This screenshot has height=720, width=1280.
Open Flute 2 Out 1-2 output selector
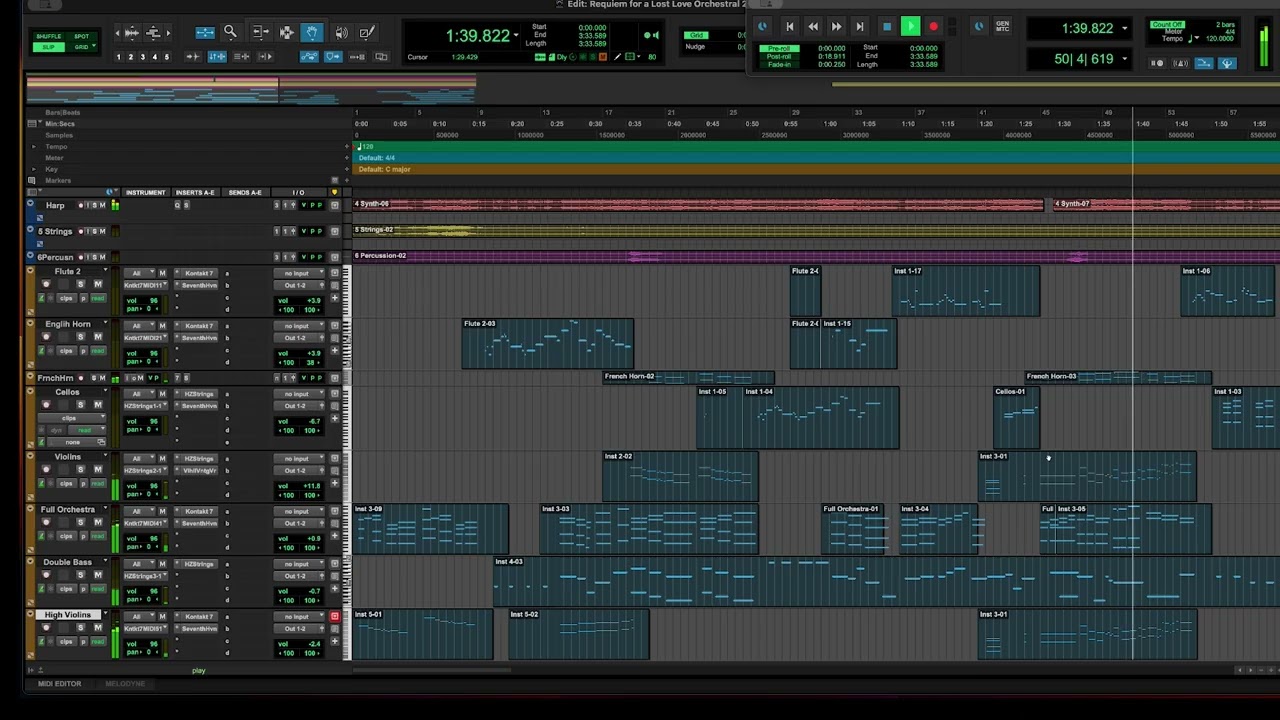[299, 285]
